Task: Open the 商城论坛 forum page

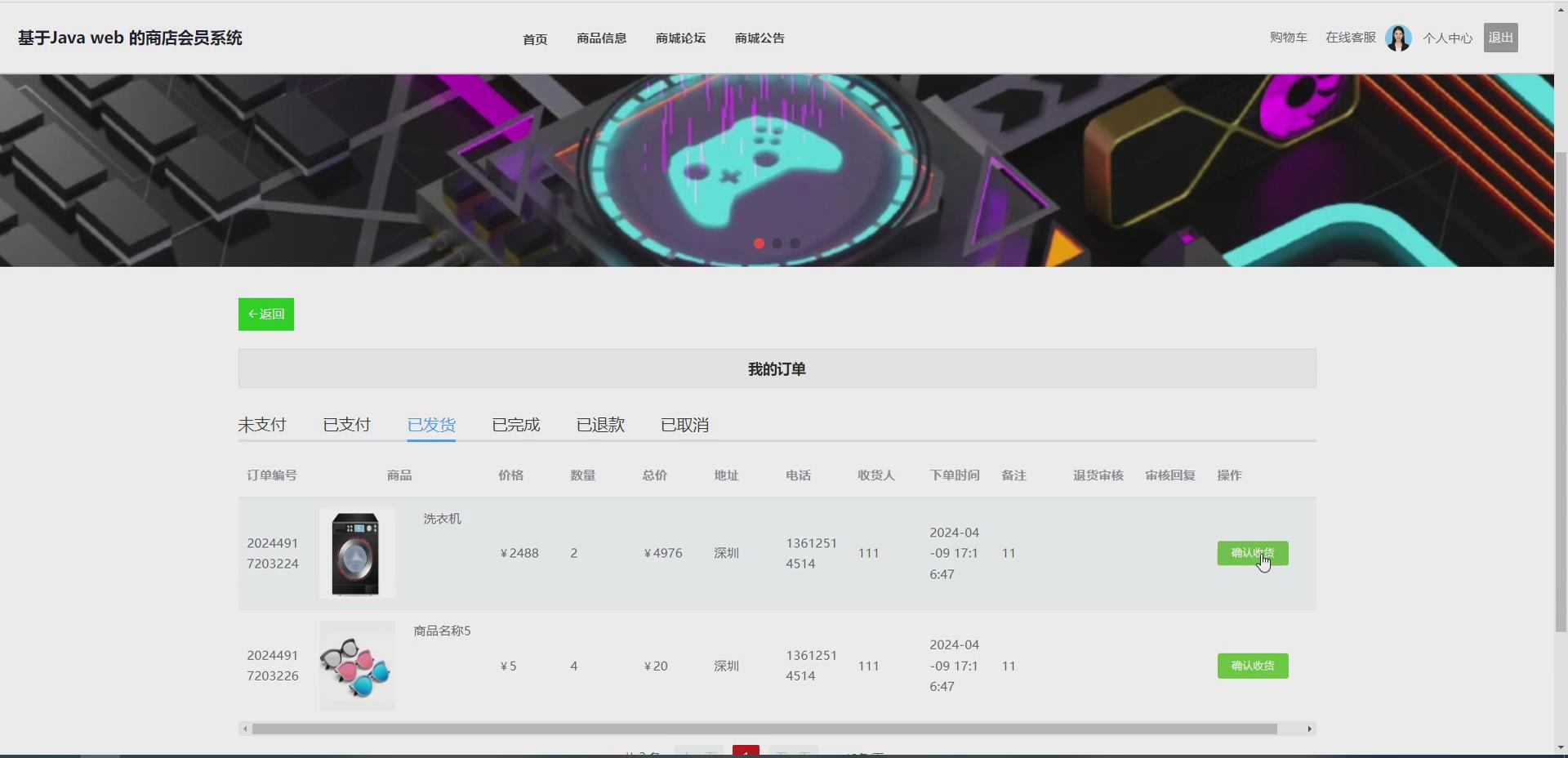Action: tap(679, 38)
